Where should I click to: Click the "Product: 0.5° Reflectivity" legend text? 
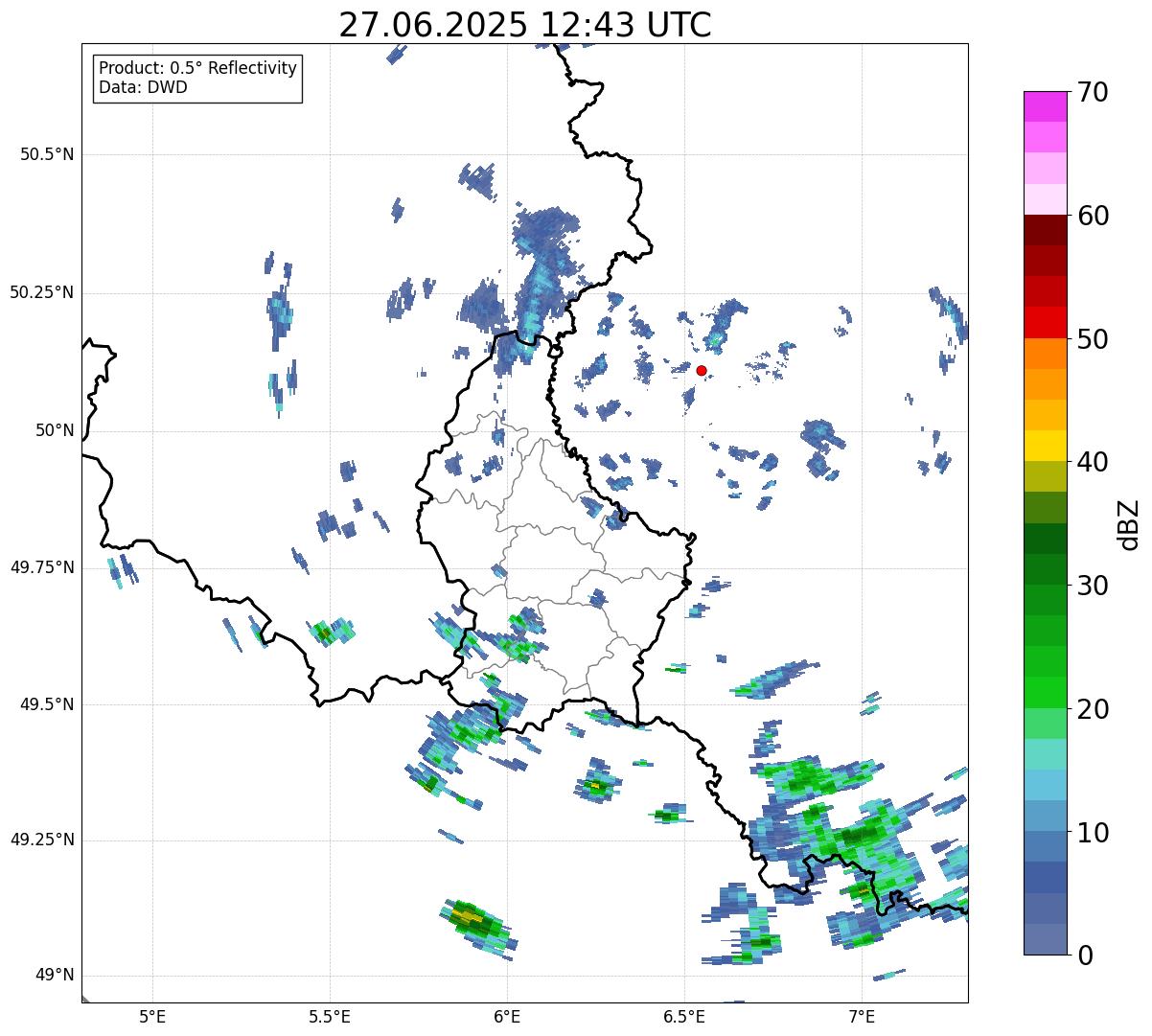tap(197, 69)
